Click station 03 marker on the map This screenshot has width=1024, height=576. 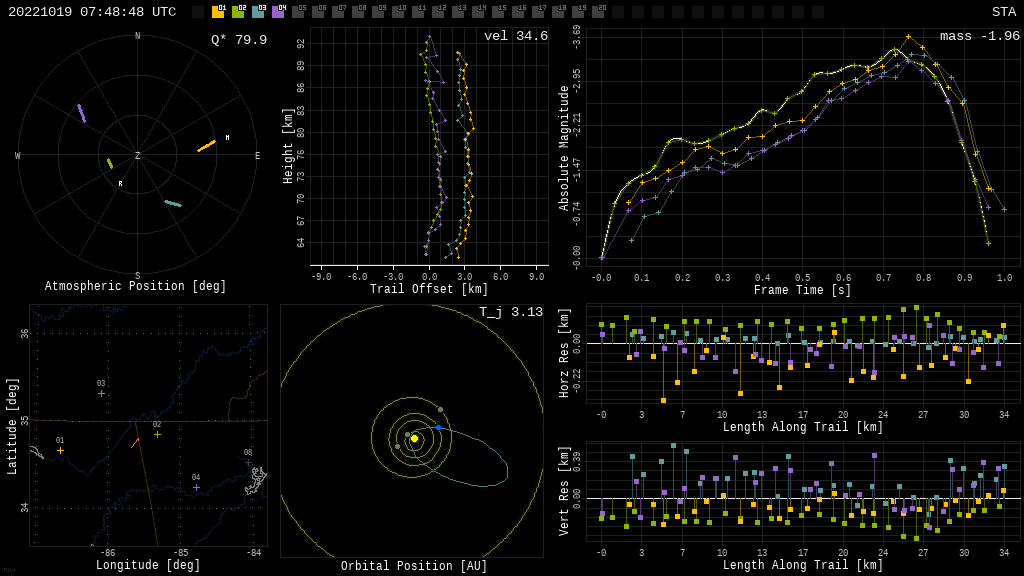(x=101, y=393)
